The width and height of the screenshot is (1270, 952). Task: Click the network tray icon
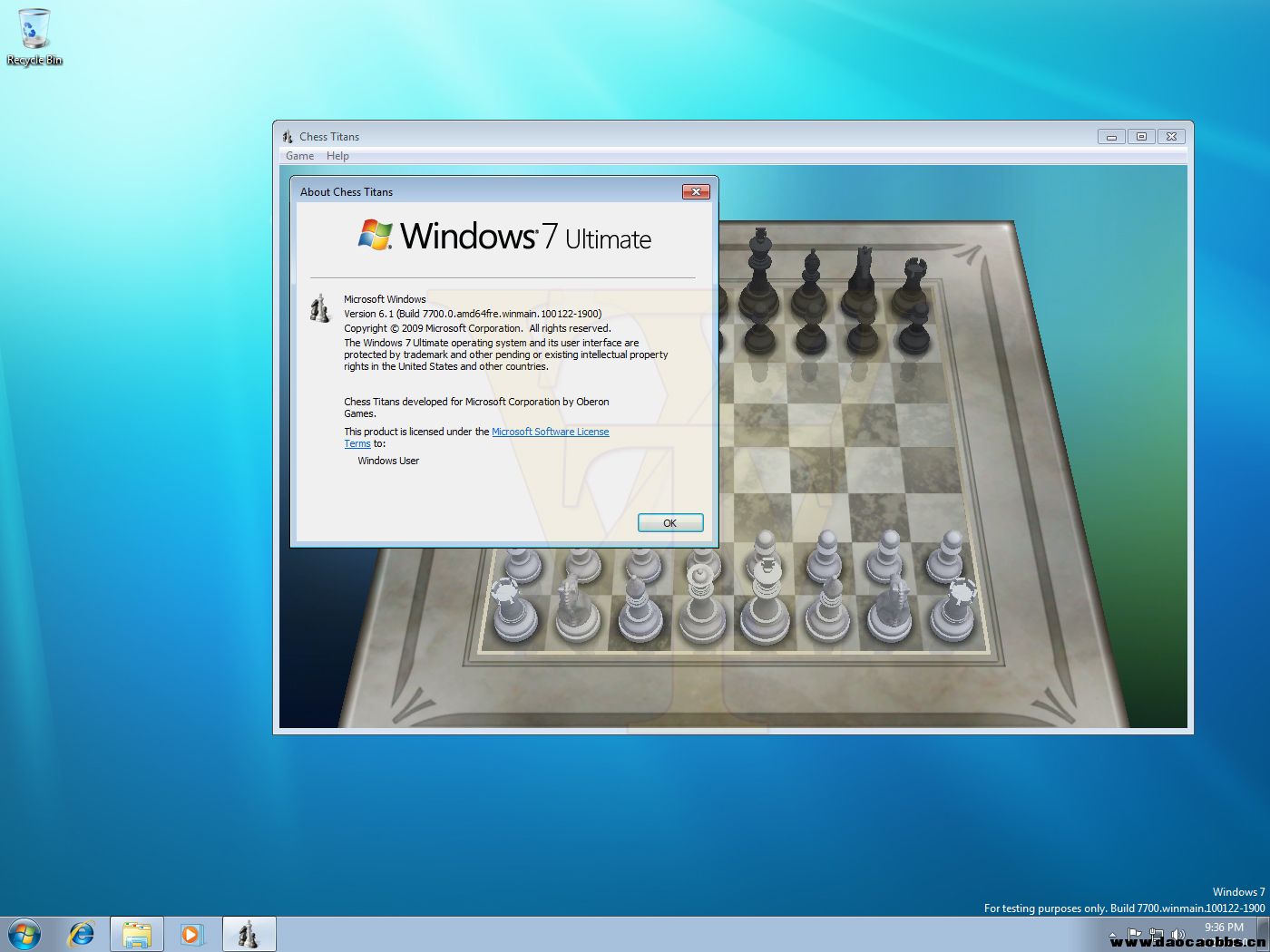coord(1156,934)
